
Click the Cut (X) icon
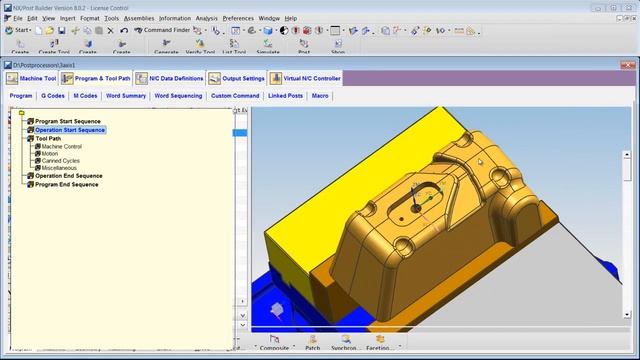[x=110, y=31]
